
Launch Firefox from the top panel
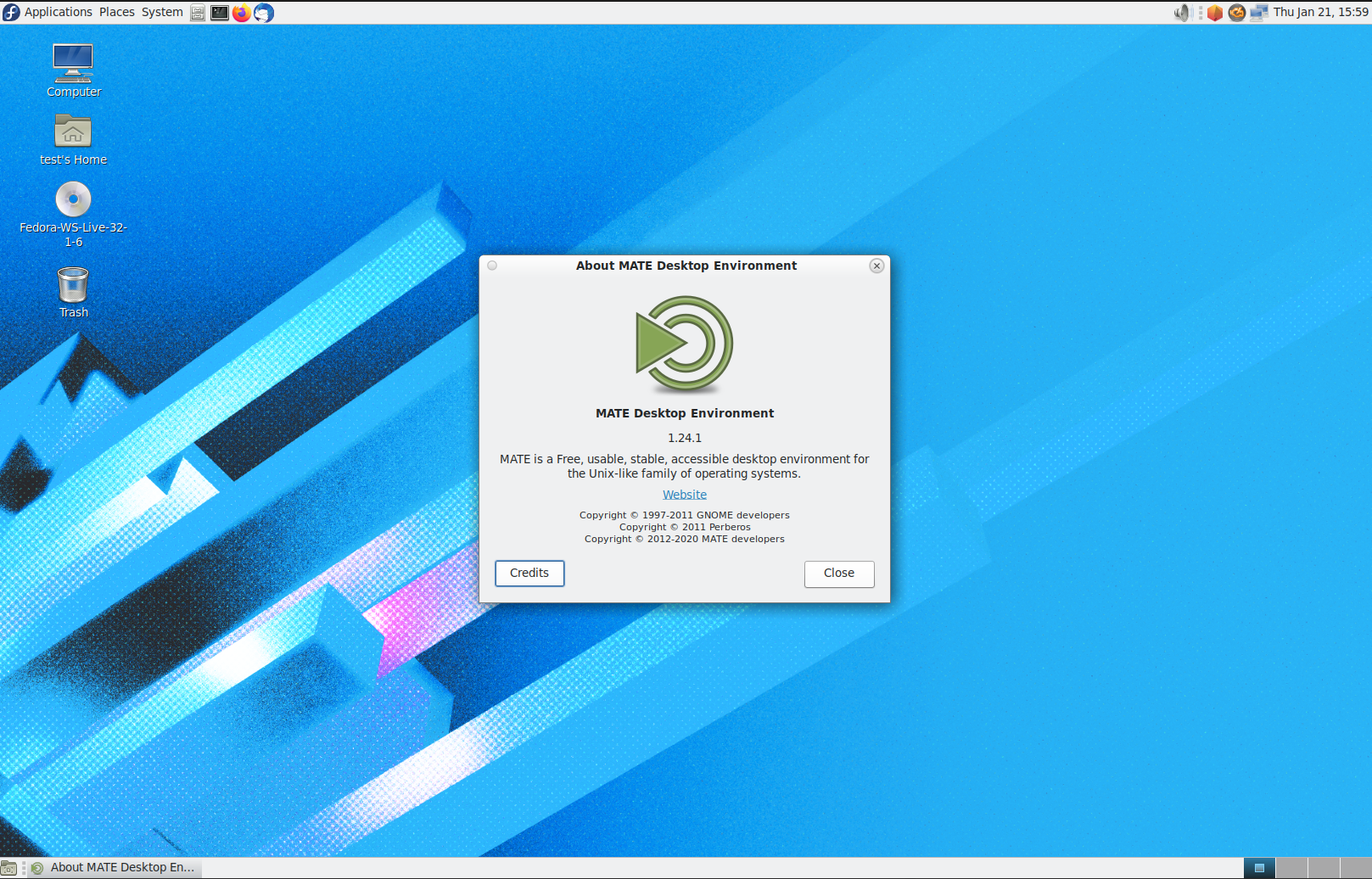pyautogui.click(x=242, y=13)
